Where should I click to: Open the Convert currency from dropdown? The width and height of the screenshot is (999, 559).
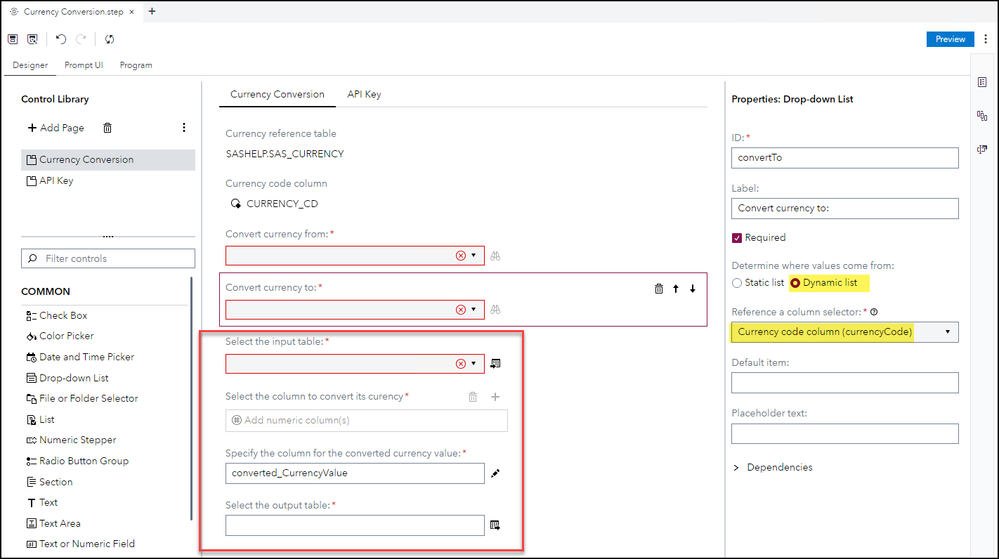pyautogui.click(x=473, y=255)
